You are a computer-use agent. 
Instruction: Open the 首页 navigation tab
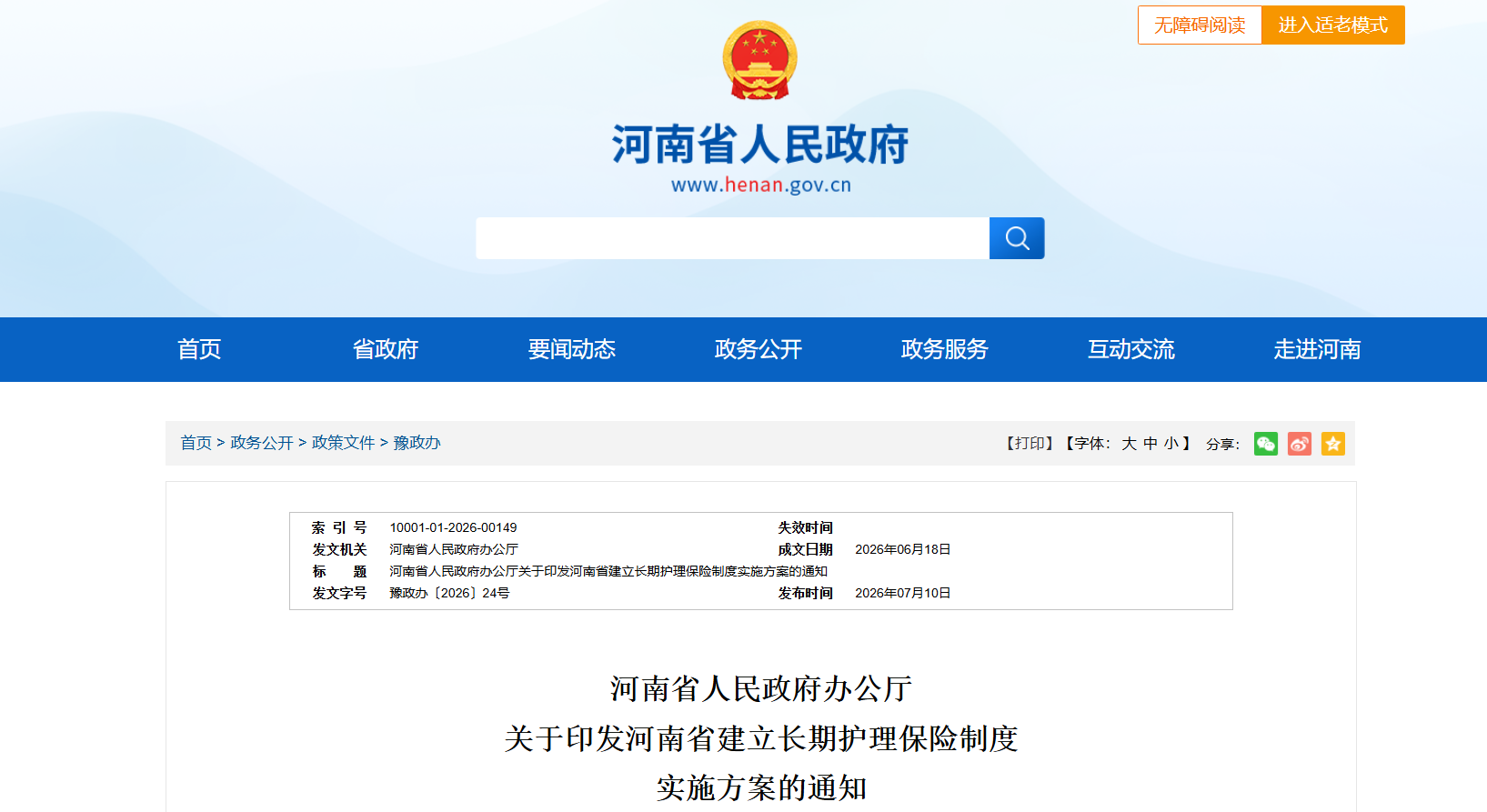pos(199,349)
